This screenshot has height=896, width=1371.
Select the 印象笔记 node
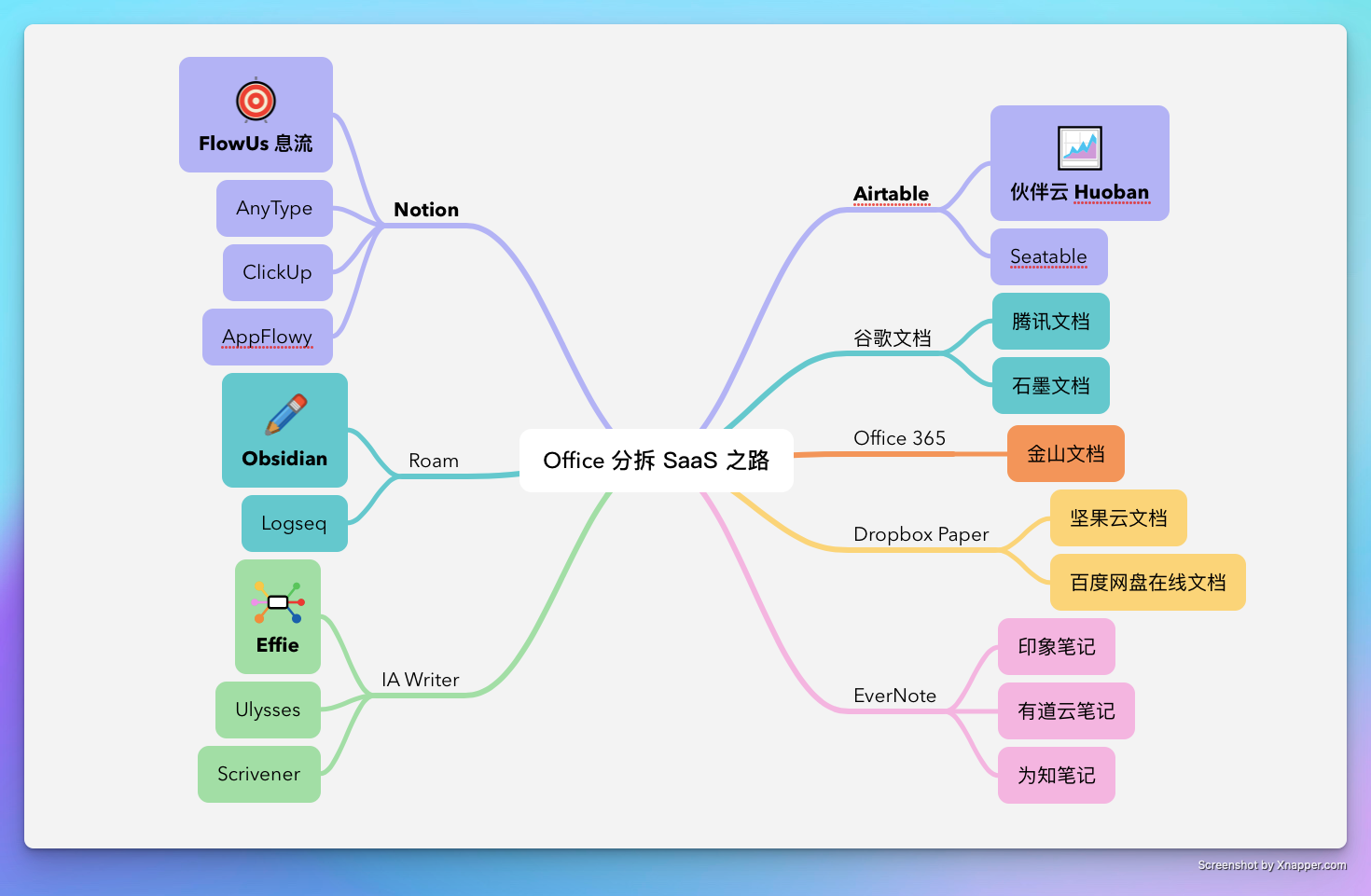[x=1057, y=646]
